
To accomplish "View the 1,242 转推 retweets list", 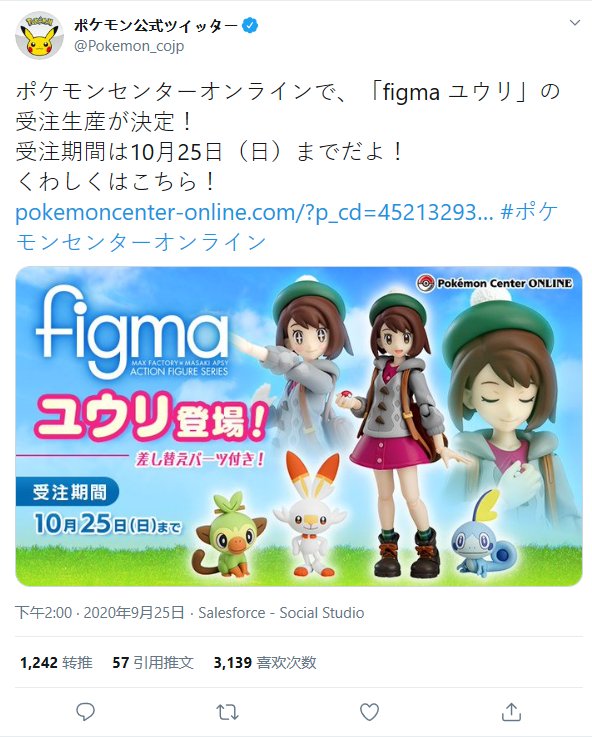I will tap(56, 663).
